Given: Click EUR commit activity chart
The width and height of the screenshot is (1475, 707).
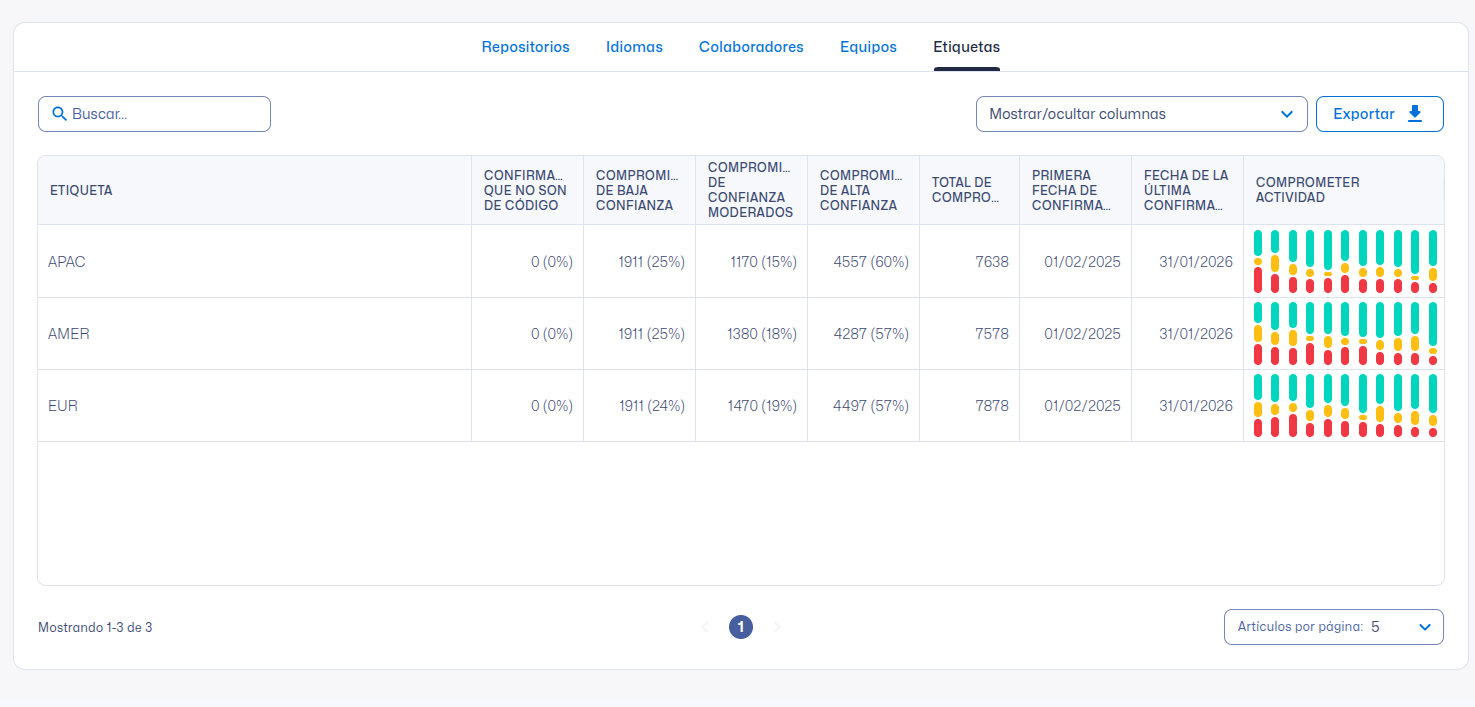Looking at the screenshot, I should coord(1344,406).
